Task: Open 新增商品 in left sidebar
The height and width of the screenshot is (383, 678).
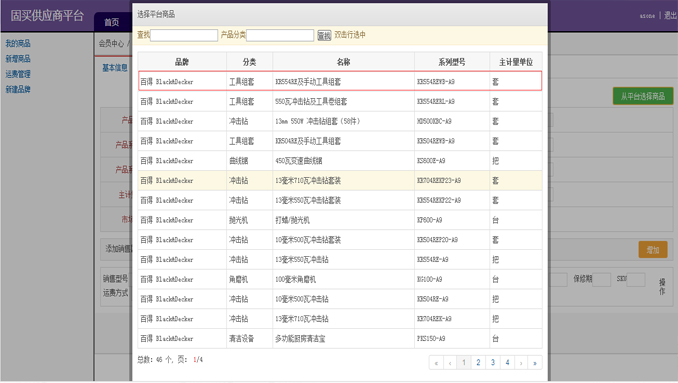Action: point(18,59)
